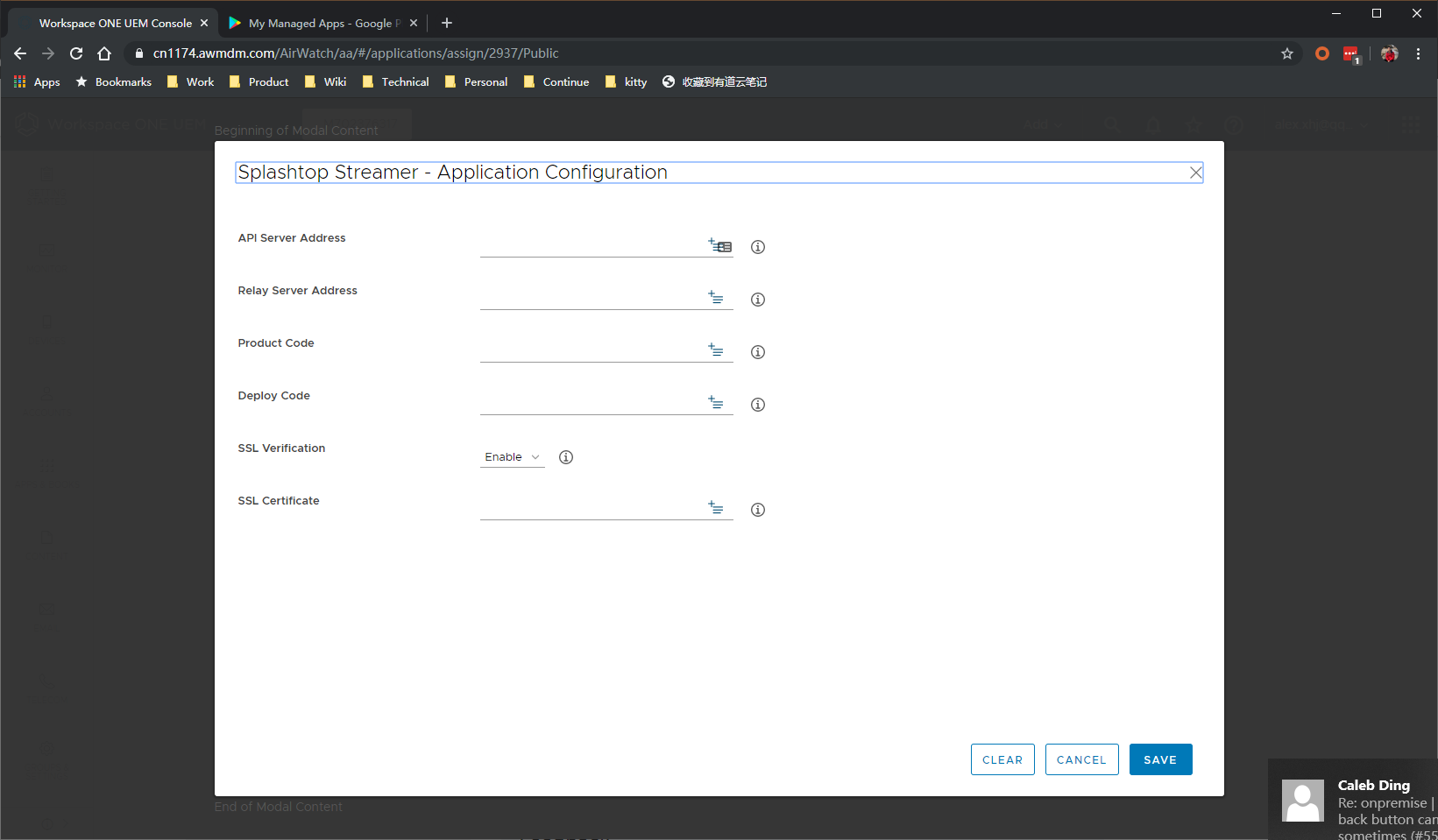Go to the browser home page
This screenshot has width=1438, height=840.
104,53
